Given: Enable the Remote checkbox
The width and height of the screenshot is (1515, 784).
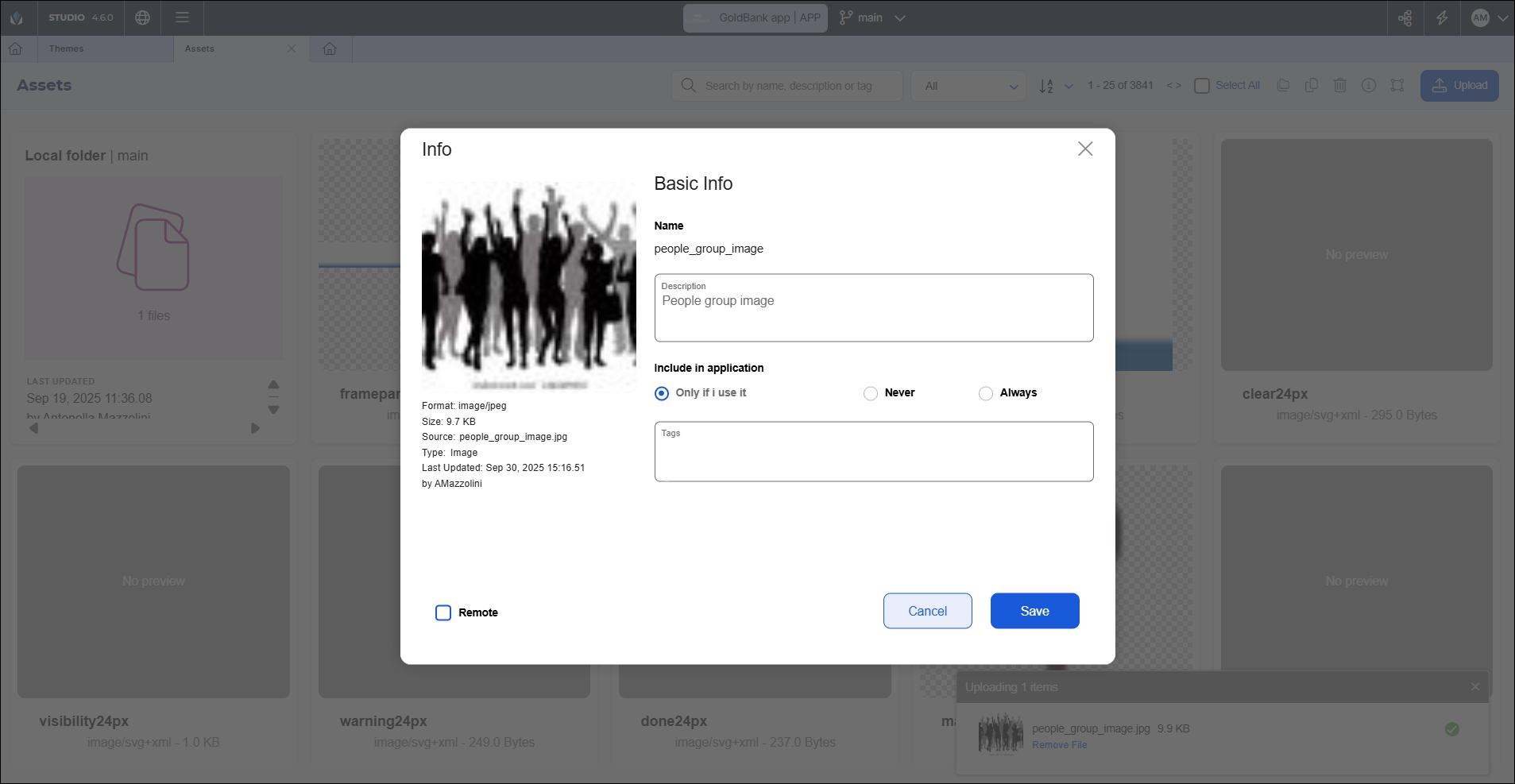Looking at the screenshot, I should [443, 612].
